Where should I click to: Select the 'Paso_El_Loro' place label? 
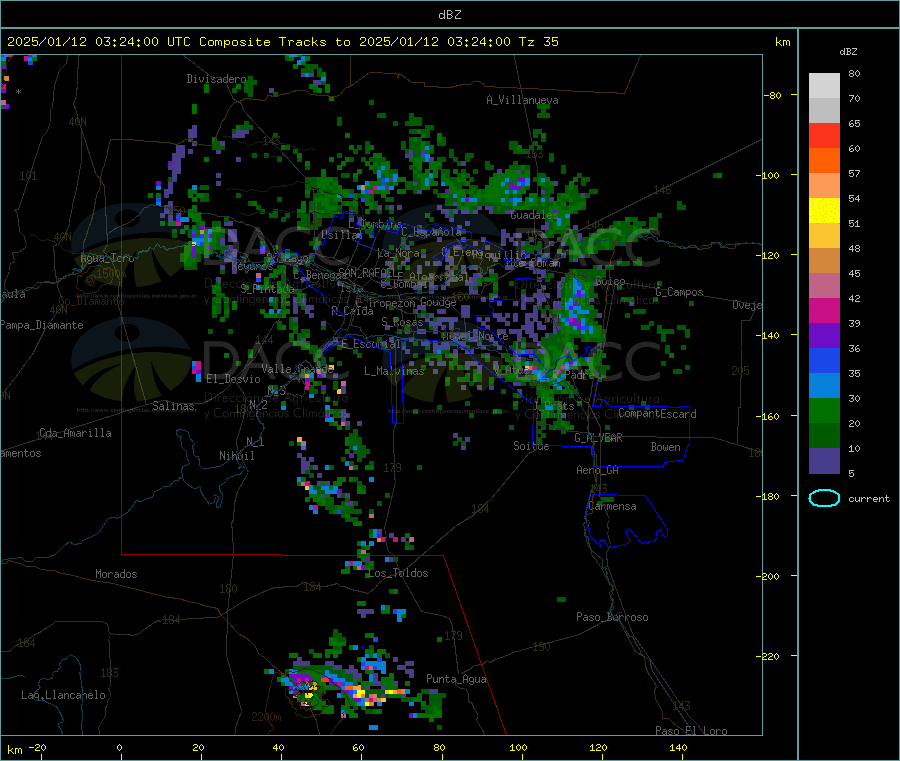click(691, 731)
